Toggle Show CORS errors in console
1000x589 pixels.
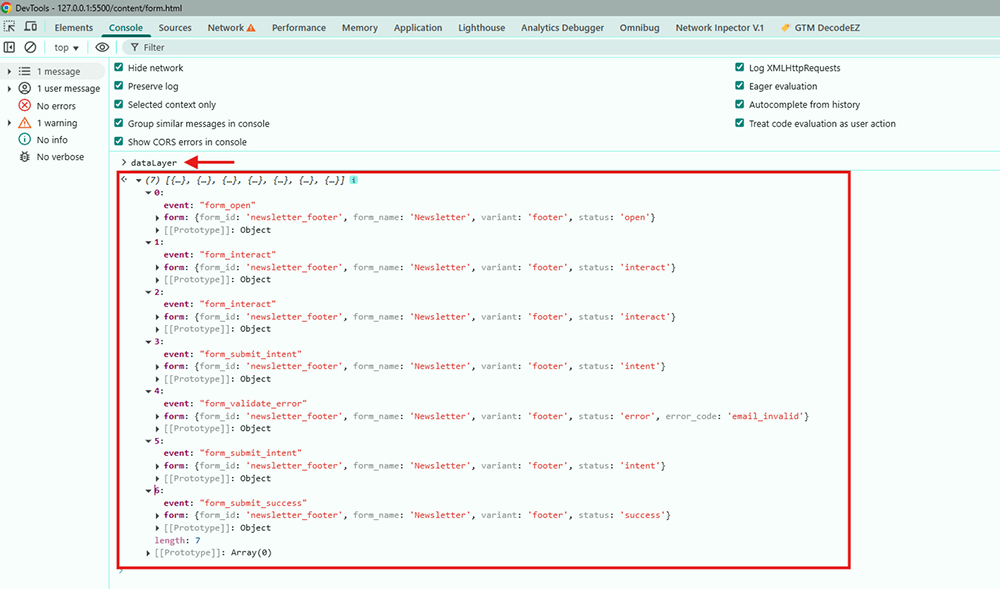click(119, 142)
